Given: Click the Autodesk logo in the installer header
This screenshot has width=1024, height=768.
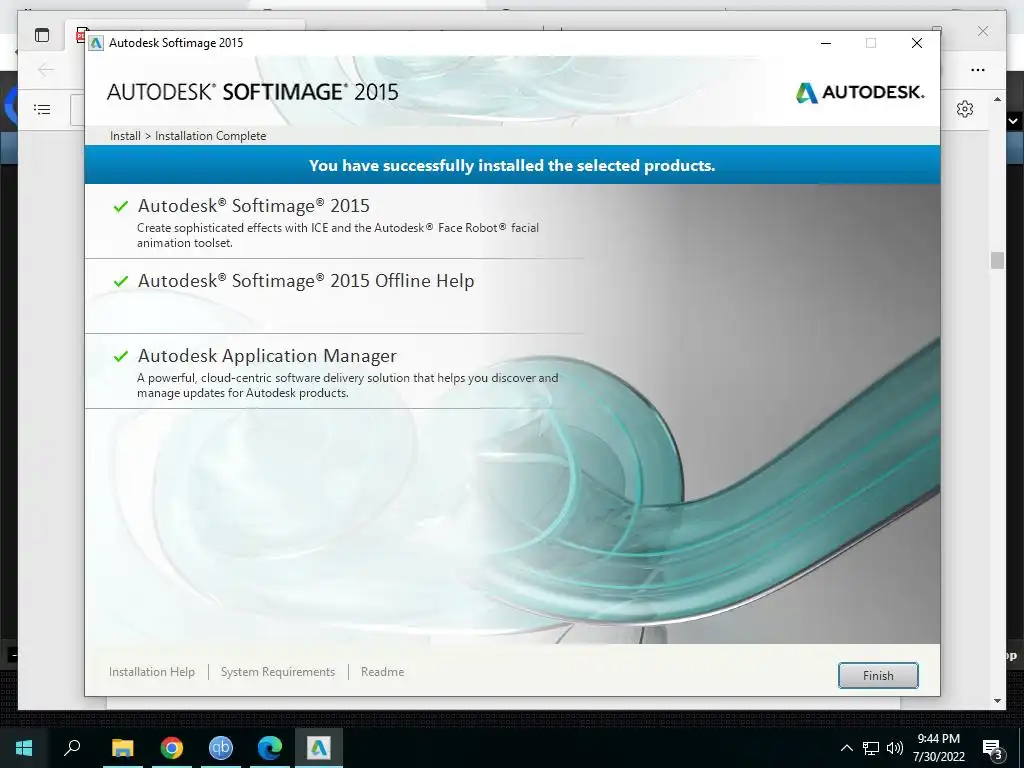Looking at the screenshot, I should [859, 92].
